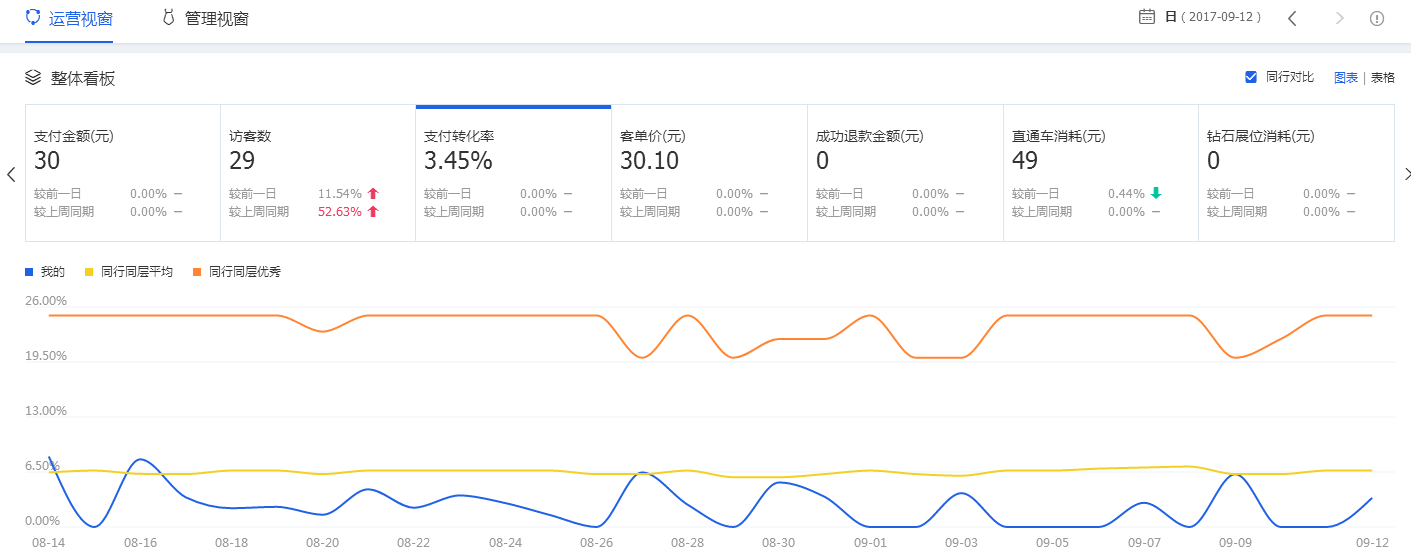1411x560 pixels.
Task: Click the calendar icon beside the date
Action: [1147, 17]
